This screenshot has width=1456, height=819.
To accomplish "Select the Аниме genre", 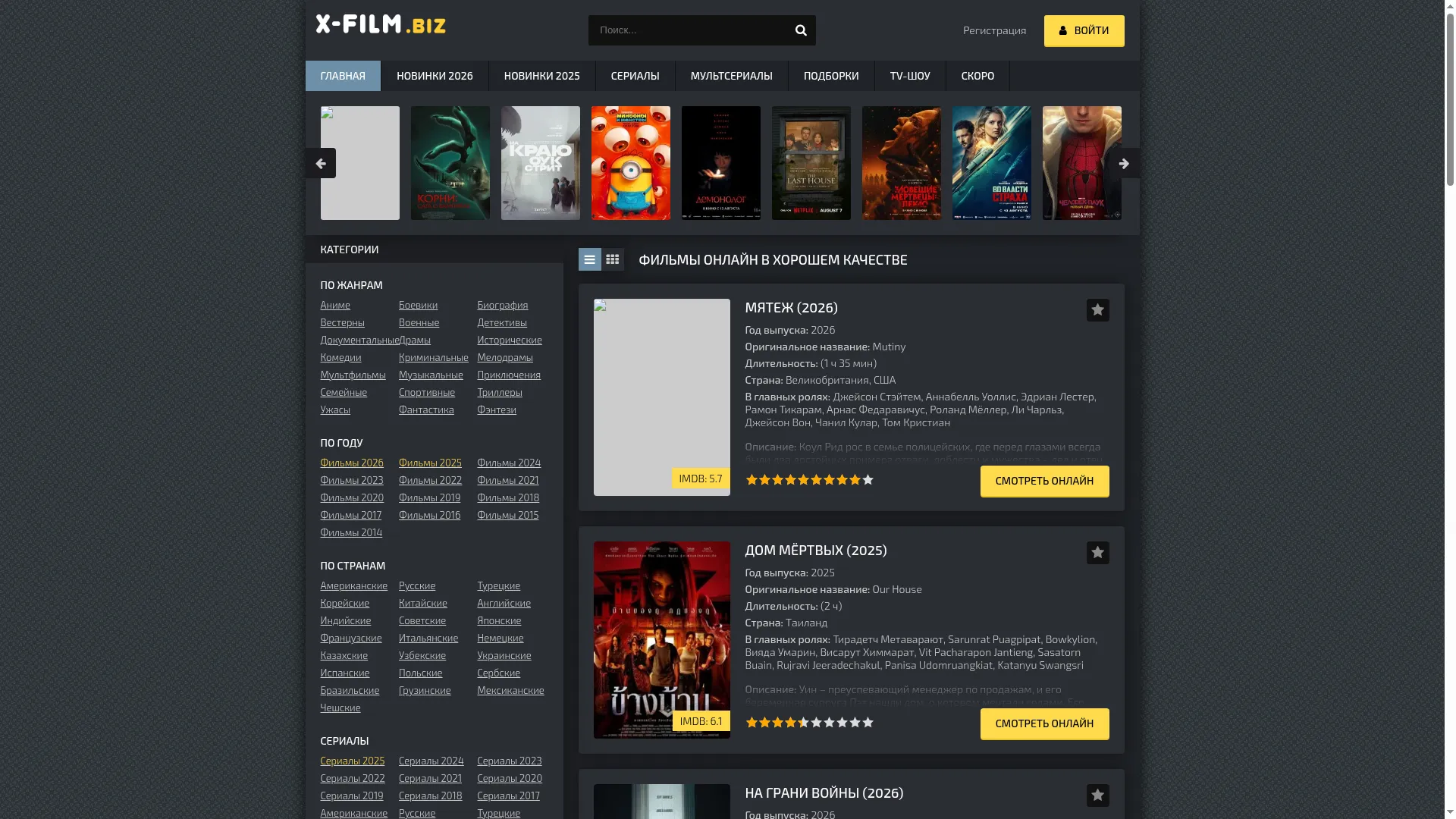I will click(x=335, y=305).
